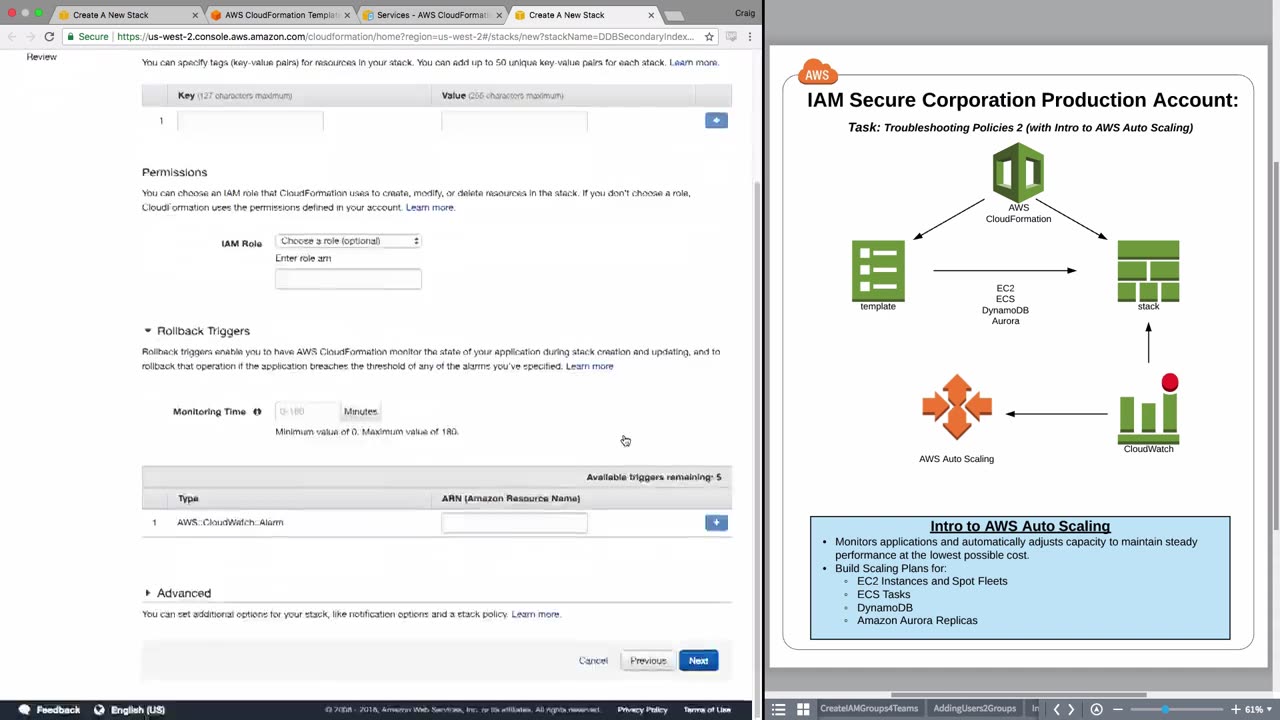
Task: Click the template icon in diagram
Action: [878, 270]
